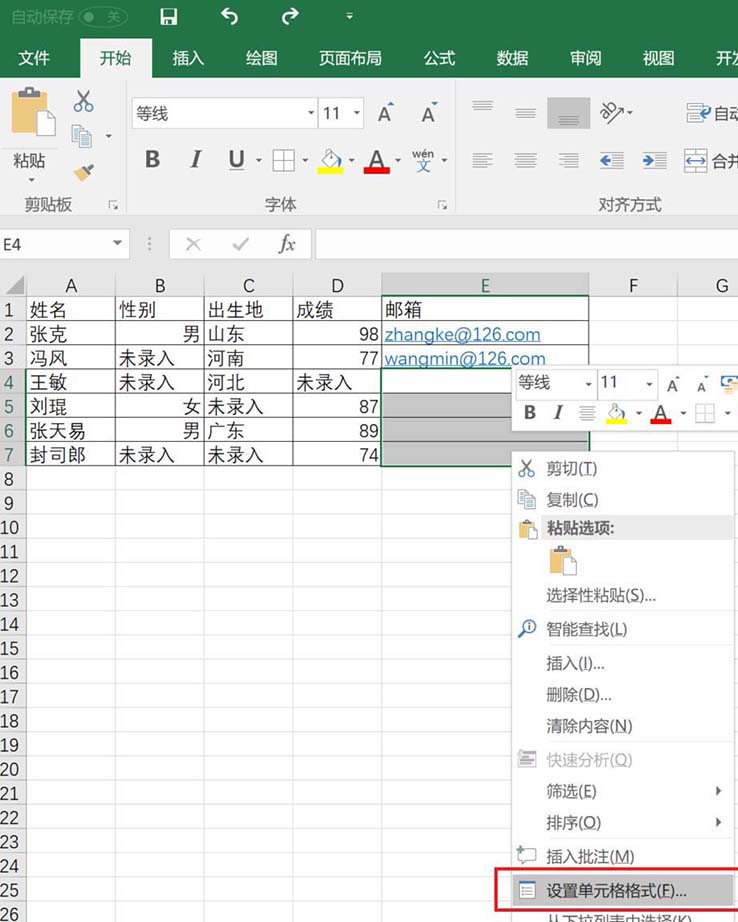Viewport: 738px width, 922px height.
Task: Apply red font color in ribbon
Action: (x=376, y=160)
